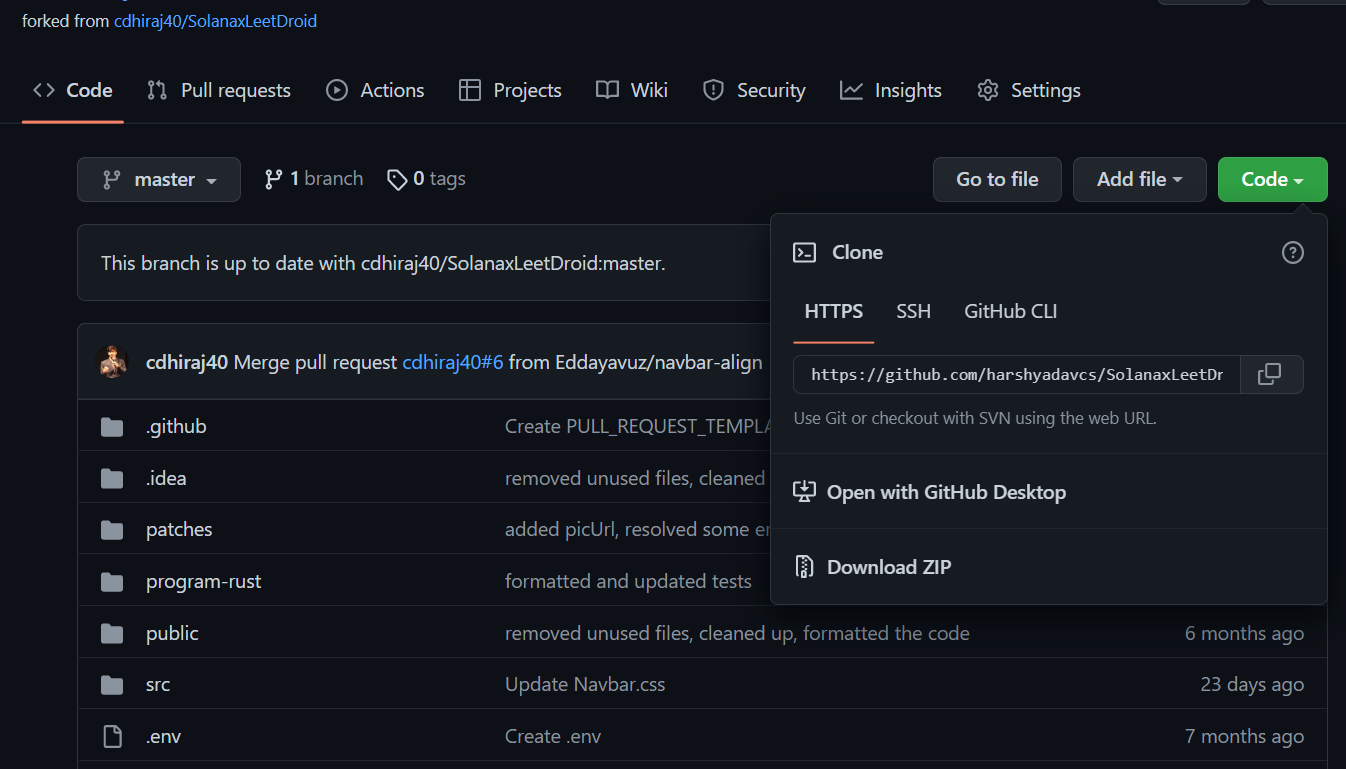This screenshot has height=769, width=1346.
Task: Open the Projects tab
Action: tap(510, 90)
